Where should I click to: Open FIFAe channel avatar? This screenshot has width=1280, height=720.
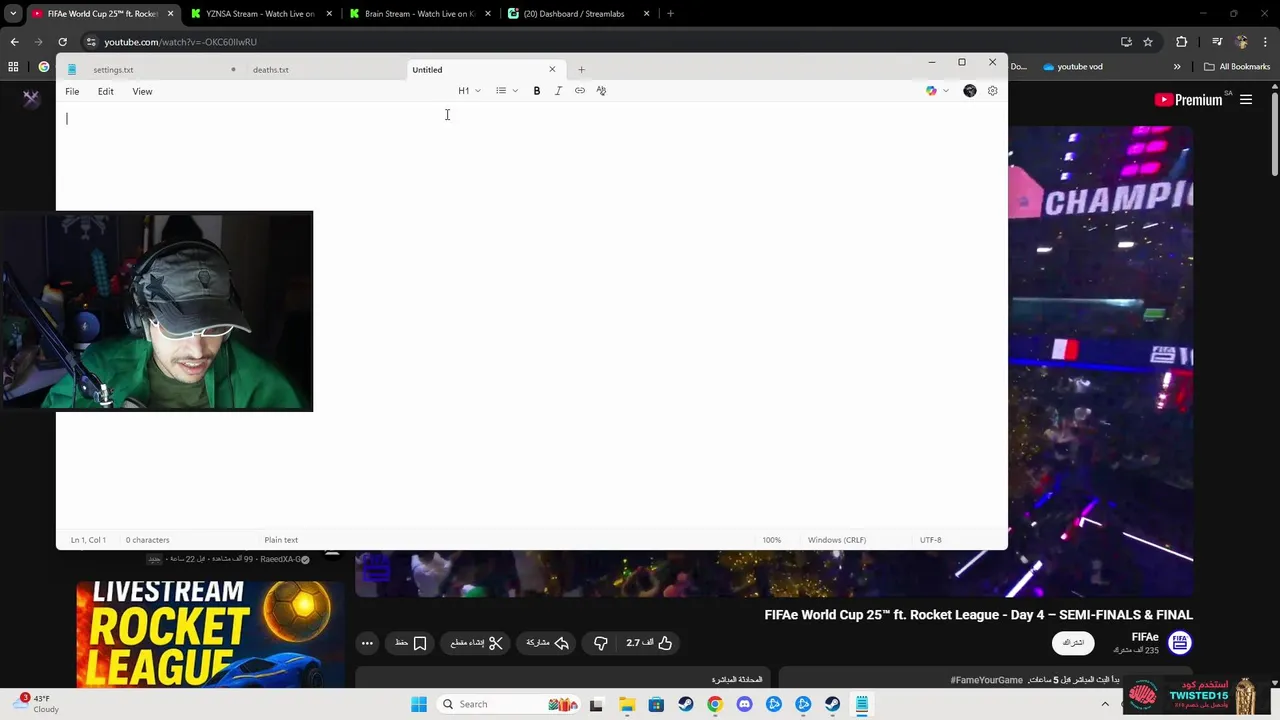click(1180, 643)
